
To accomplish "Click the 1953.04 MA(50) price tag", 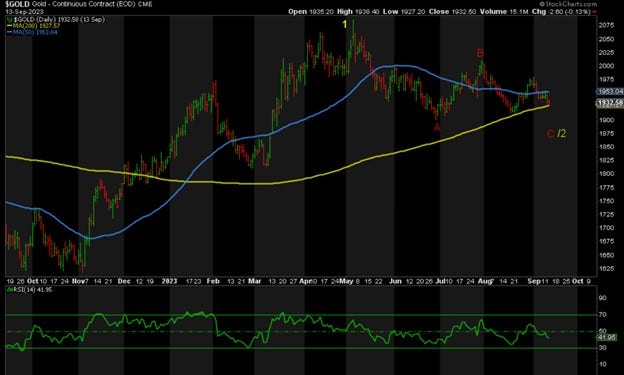I will (610, 92).
